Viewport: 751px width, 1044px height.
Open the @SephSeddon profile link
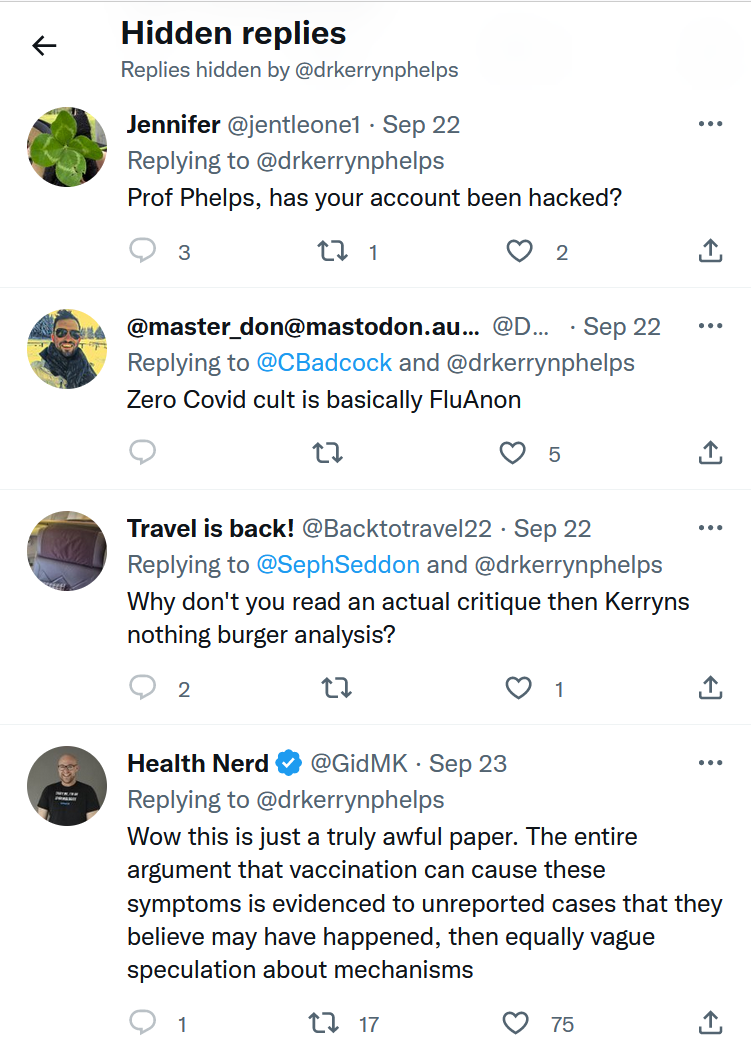[338, 564]
